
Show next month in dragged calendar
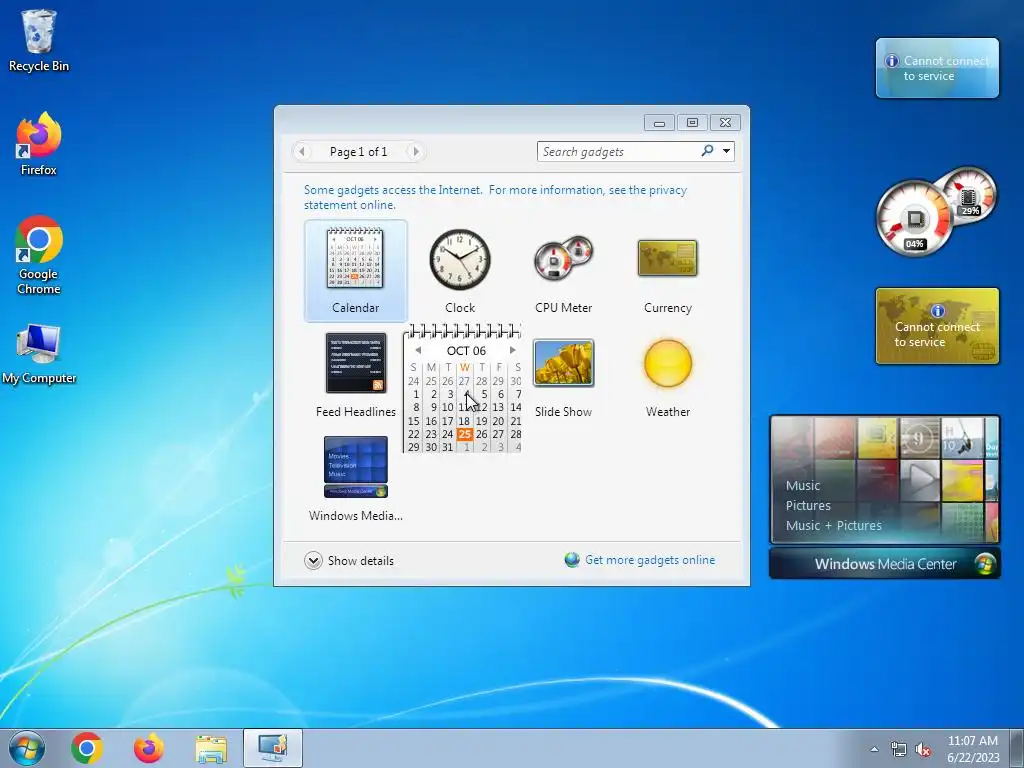click(x=513, y=351)
